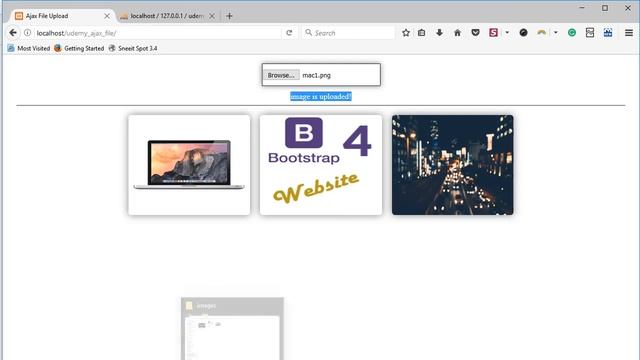The height and width of the screenshot is (360, 640).
Task: Switch to localhost / 127.0.0.1 tab
Action: 167,16
